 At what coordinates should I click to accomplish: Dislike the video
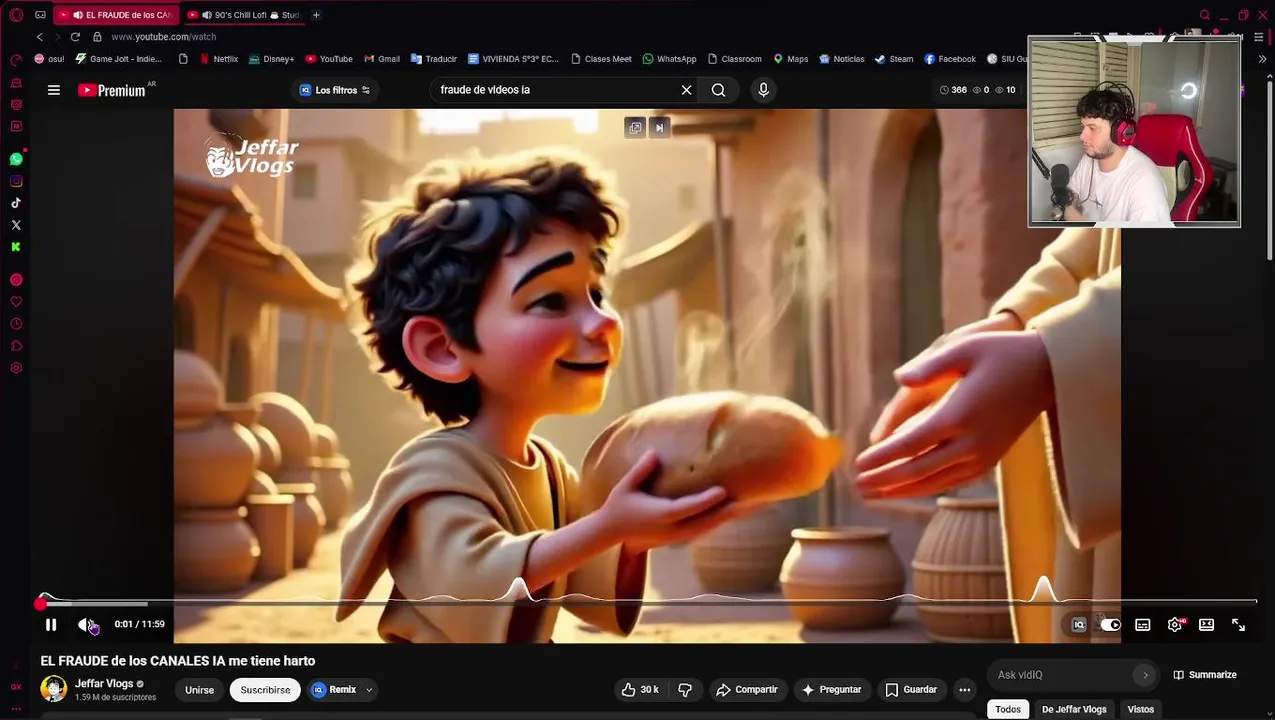pos(685,689)
